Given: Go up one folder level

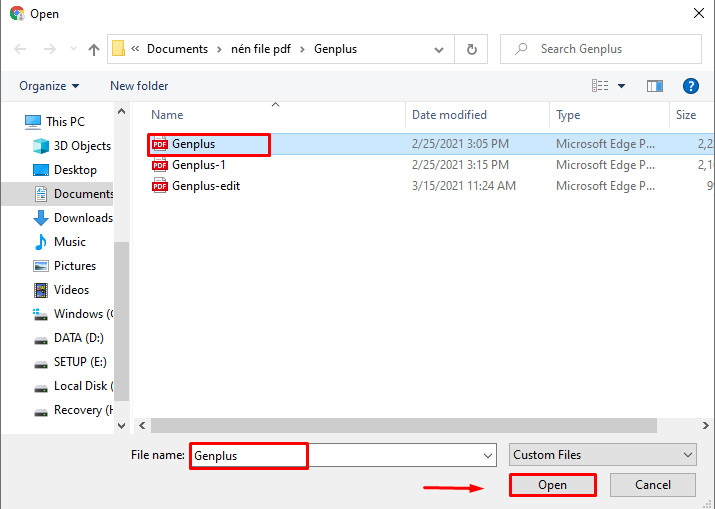Looking at the screenshot, I should (93, 49).
